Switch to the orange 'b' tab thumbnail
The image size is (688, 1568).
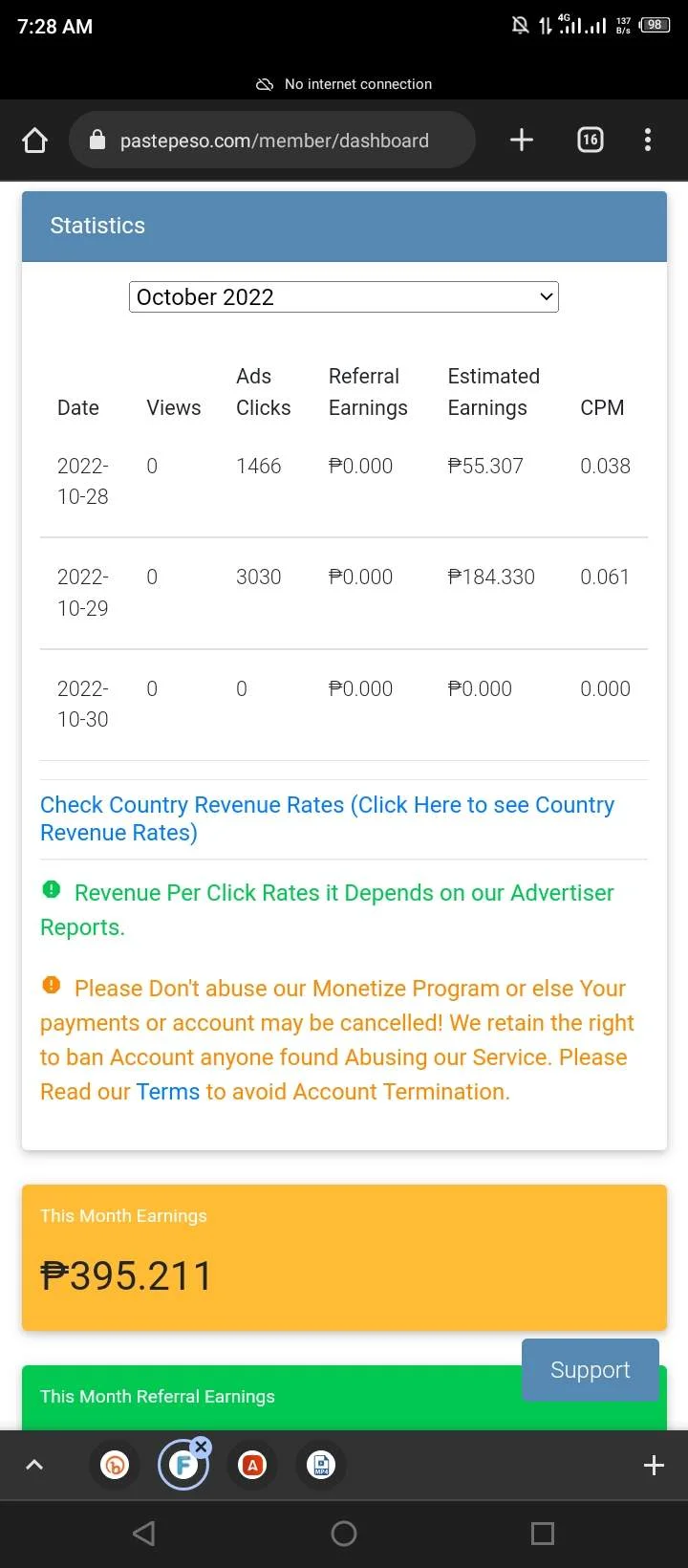pyautogui.click(x=115, y=1465)
